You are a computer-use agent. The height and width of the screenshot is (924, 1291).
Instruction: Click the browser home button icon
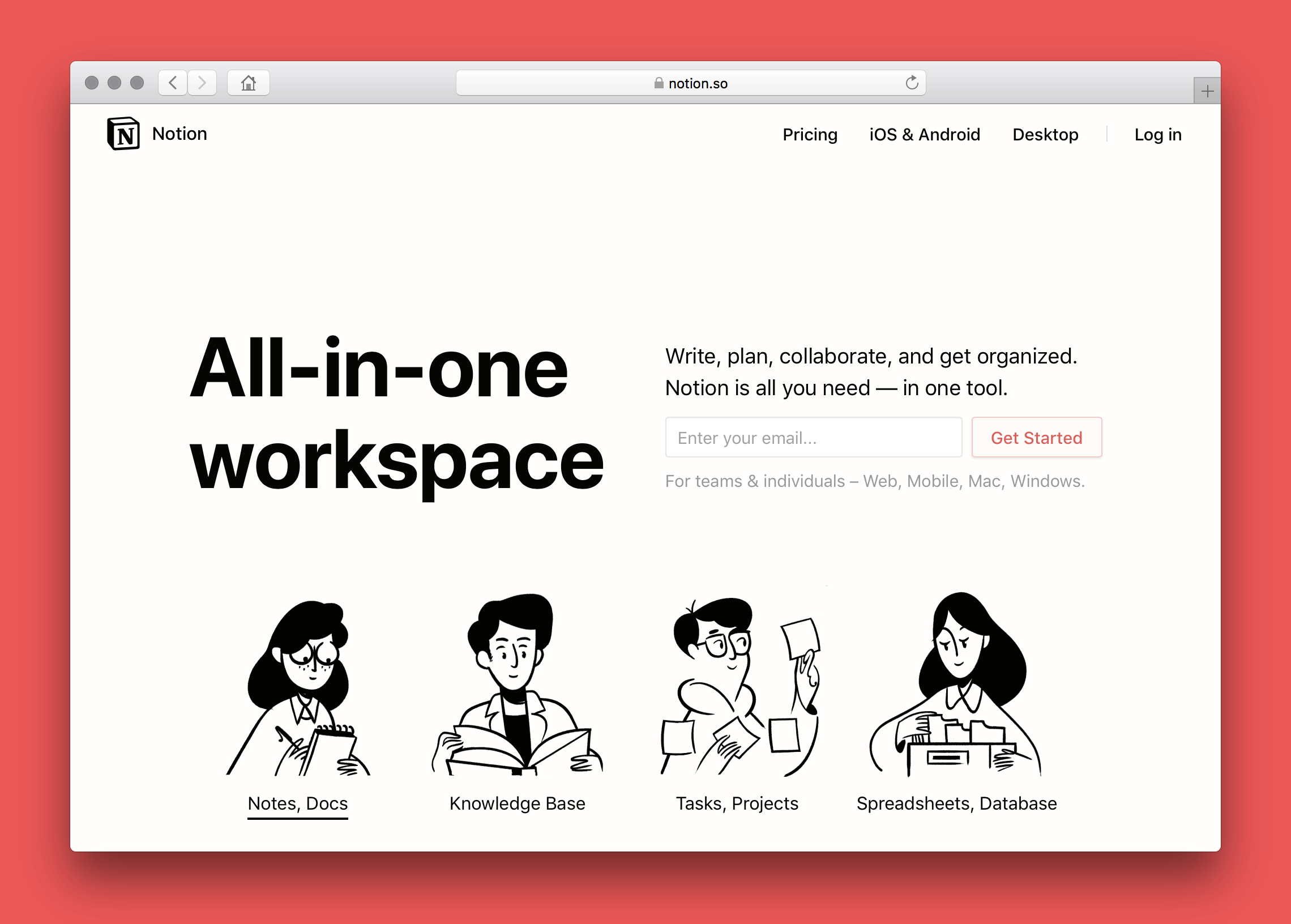249,83
